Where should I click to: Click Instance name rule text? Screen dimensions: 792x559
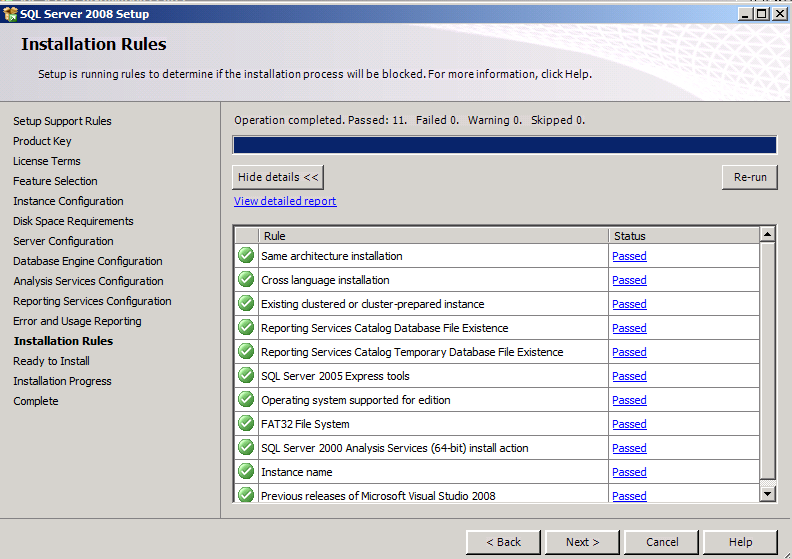click(x=296, y=472)
